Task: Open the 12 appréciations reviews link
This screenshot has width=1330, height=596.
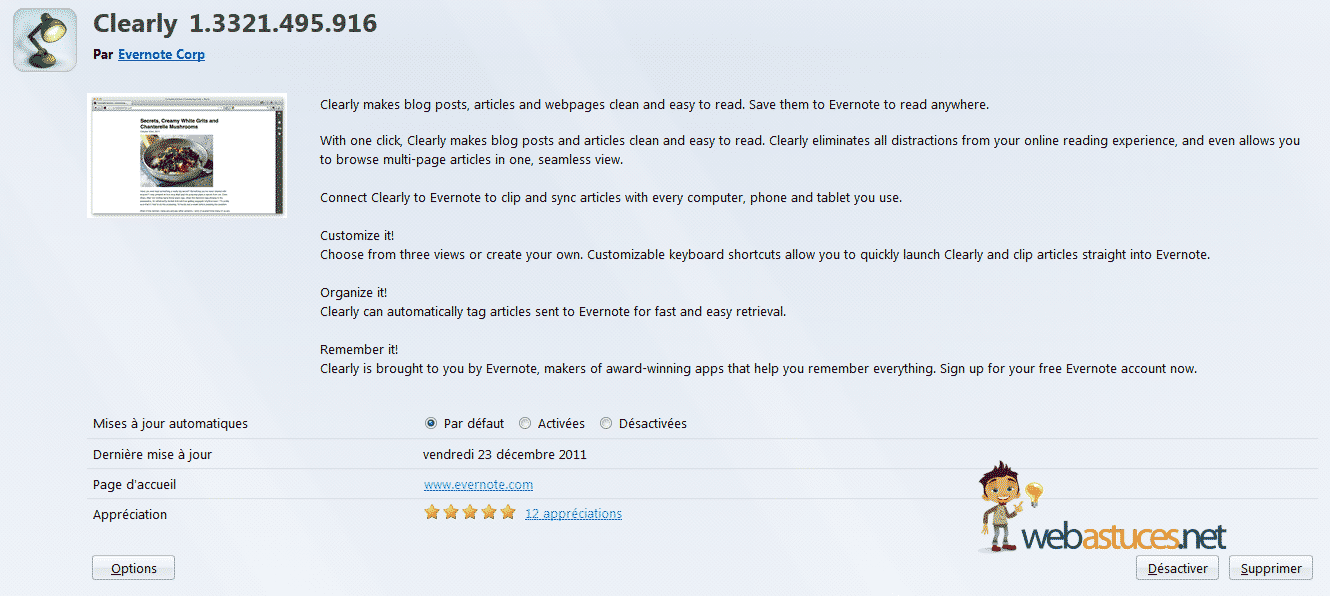Action: coord(573,514)
